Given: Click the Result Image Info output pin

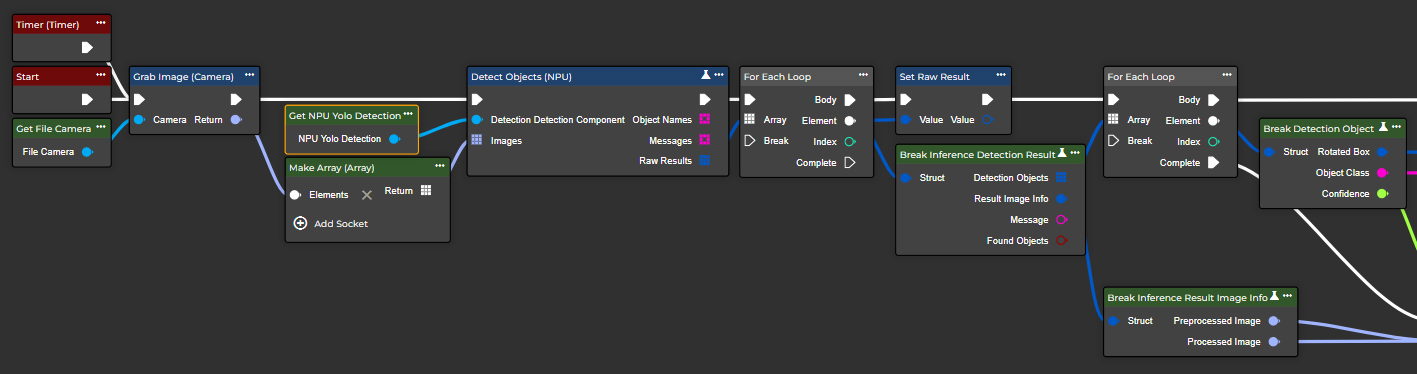Looking at the screenshot, I should [1061, 199].
